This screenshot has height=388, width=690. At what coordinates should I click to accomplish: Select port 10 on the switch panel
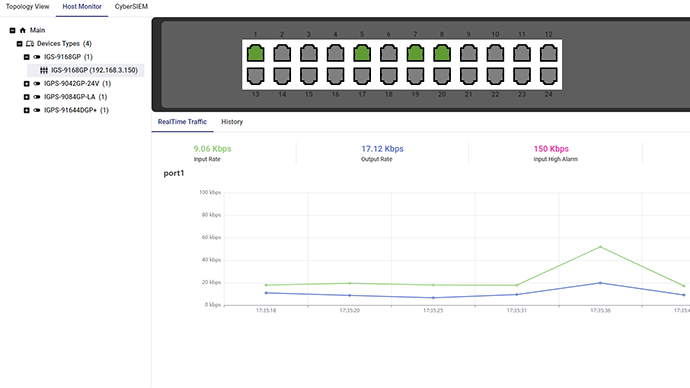(495, 53)
